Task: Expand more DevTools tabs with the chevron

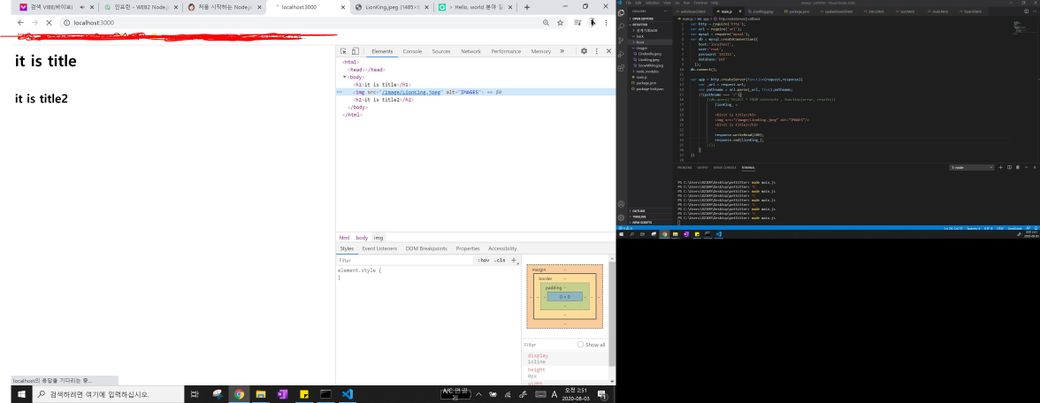Action: pyautogui.click(x=562, y=51)
